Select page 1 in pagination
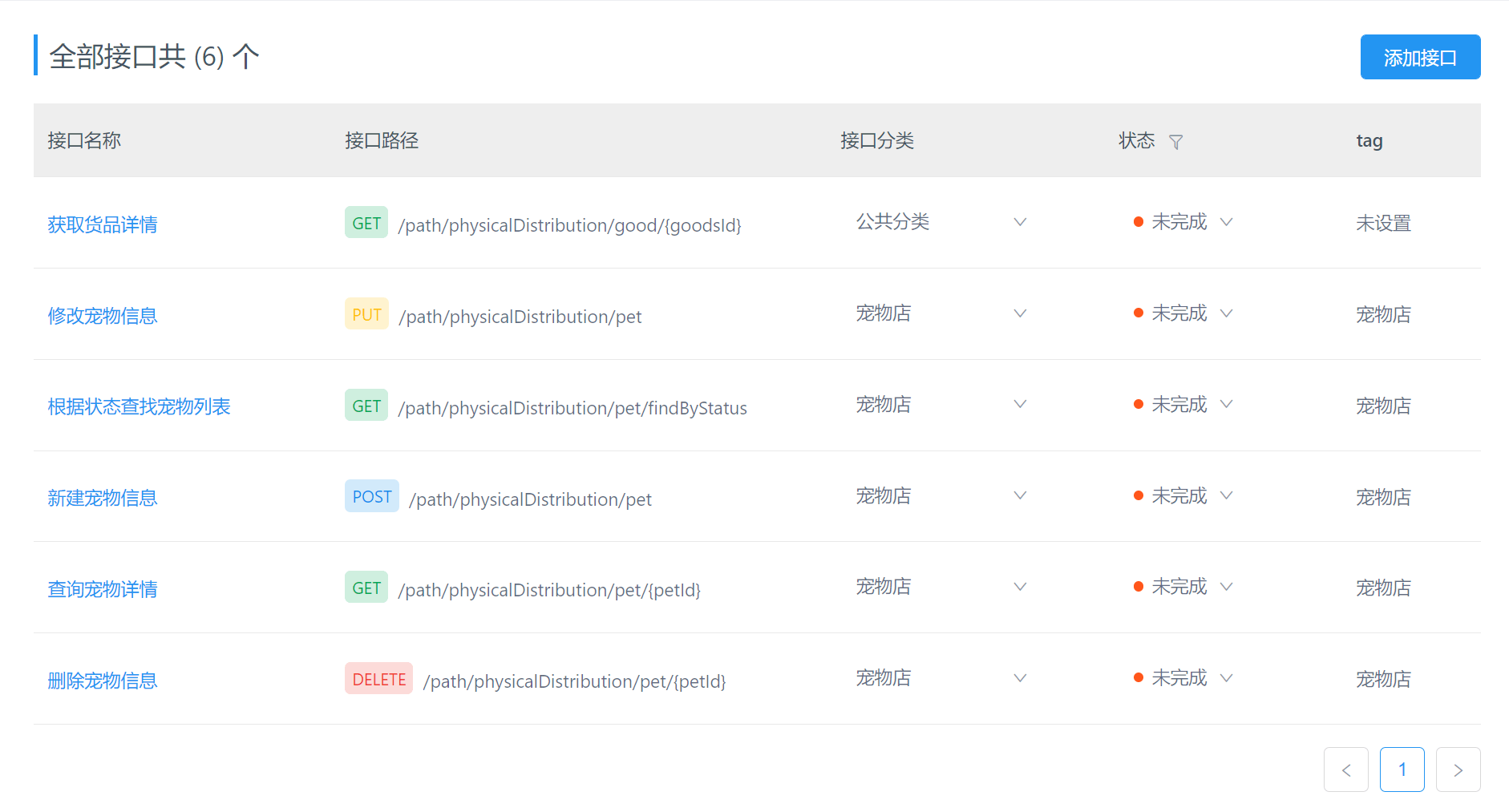The image size is (1509, 812). point(1402,770)
